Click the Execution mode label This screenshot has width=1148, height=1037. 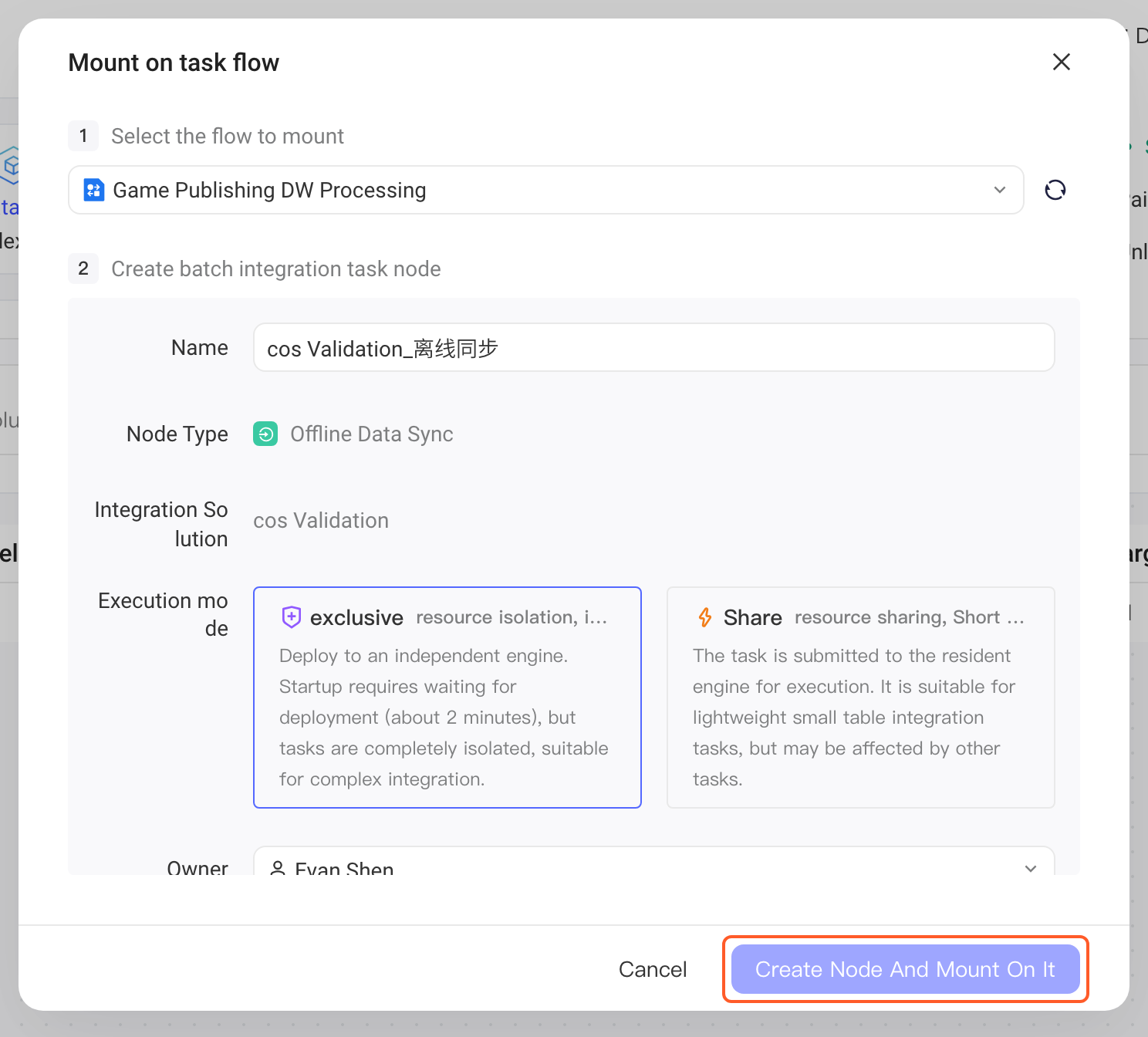[163, 614]
